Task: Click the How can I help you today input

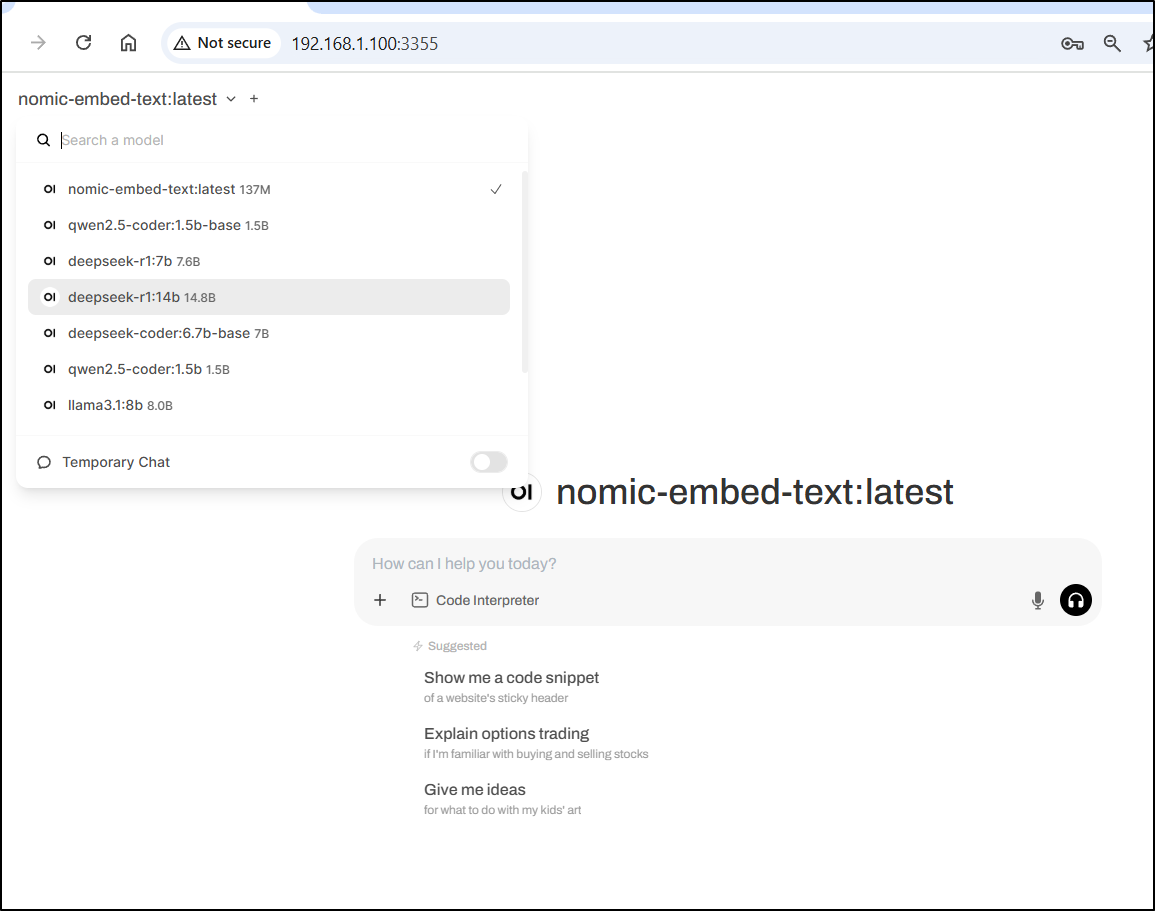Action: tap(728, 563)
